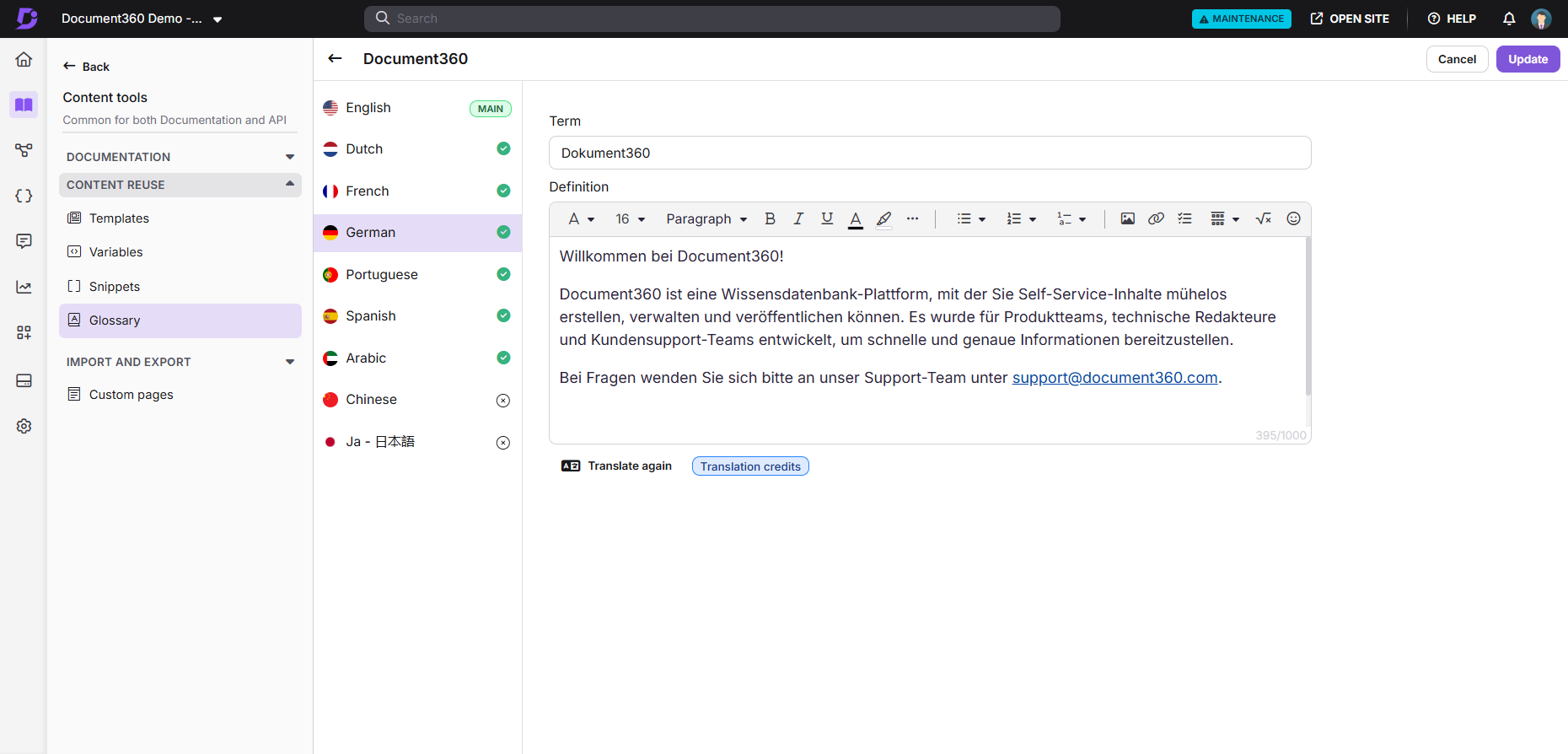Insert a checklist in editor
1568x754 pixels.
click(1184, 218)
